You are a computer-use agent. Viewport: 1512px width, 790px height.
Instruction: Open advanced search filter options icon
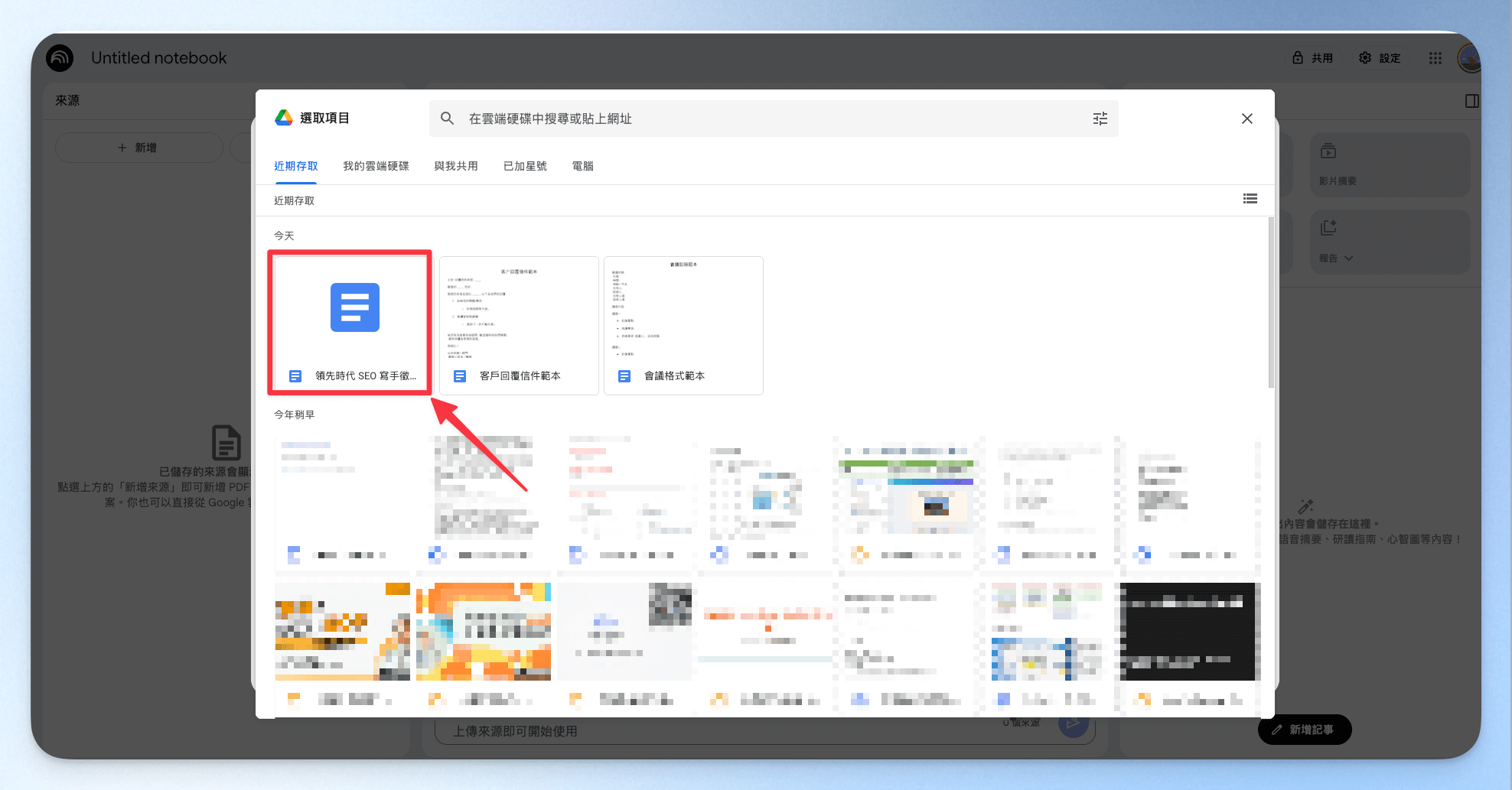coord(1100,119)
